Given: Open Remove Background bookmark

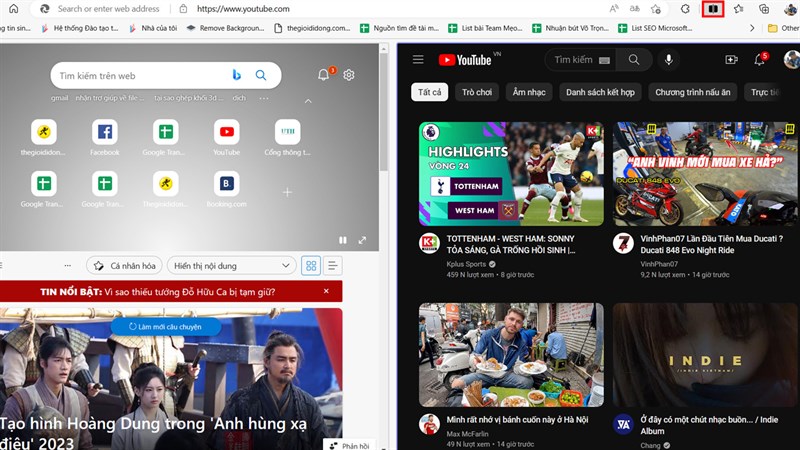Looking at the screenshot, I should point(225,28).
